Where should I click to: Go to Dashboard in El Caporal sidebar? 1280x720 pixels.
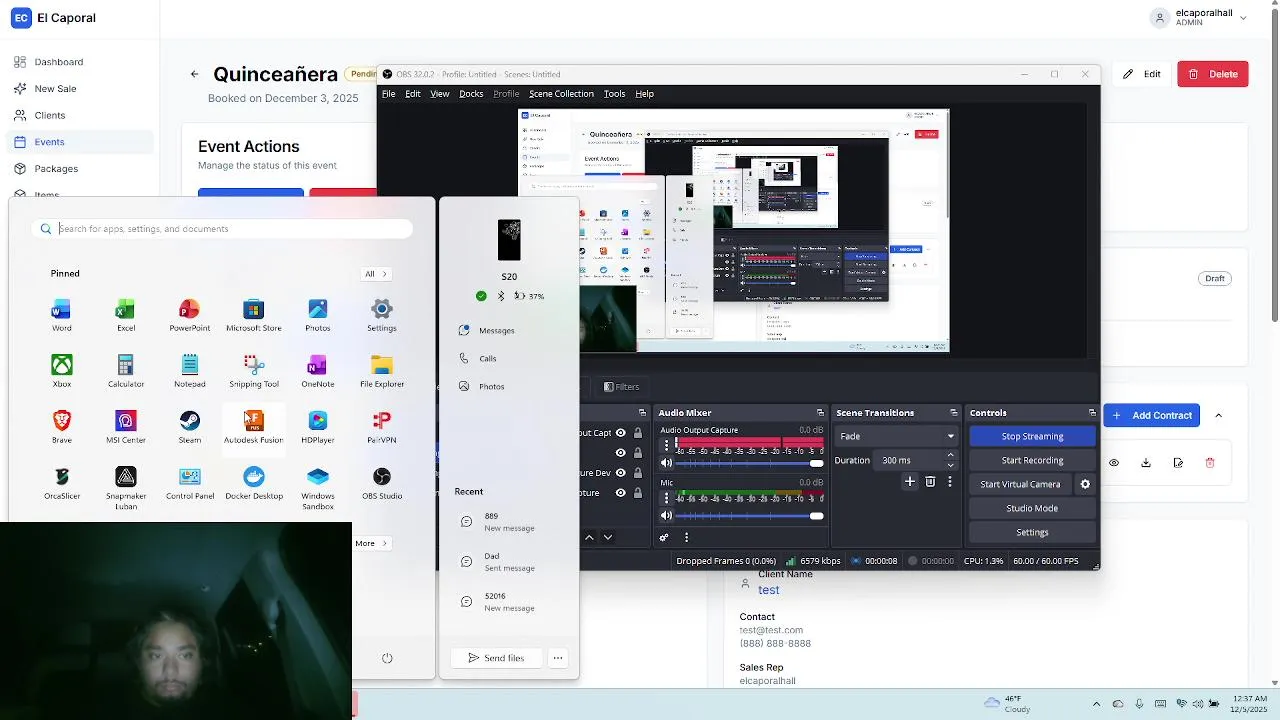click(x=80, y=62)
